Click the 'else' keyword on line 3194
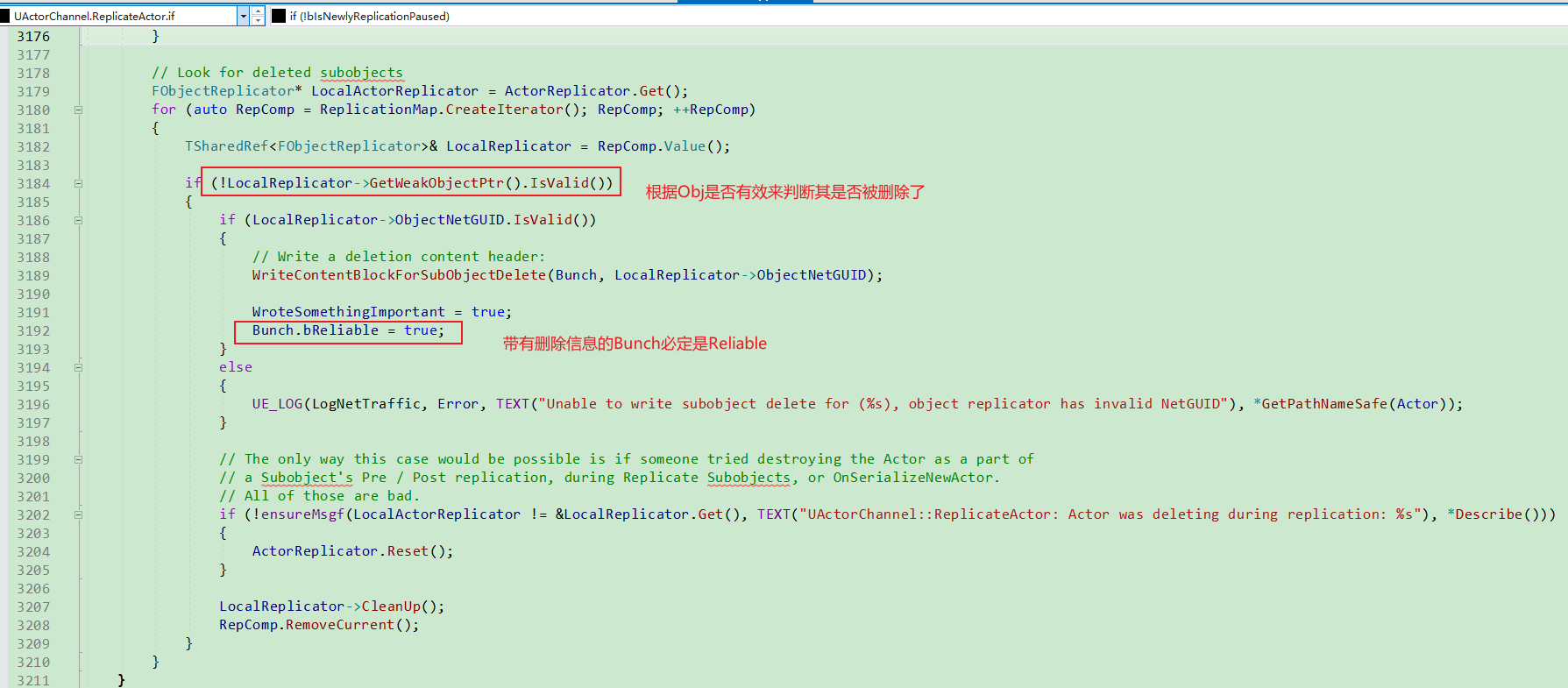Viewport: 1568px width, 688px height. pos(236,367)
